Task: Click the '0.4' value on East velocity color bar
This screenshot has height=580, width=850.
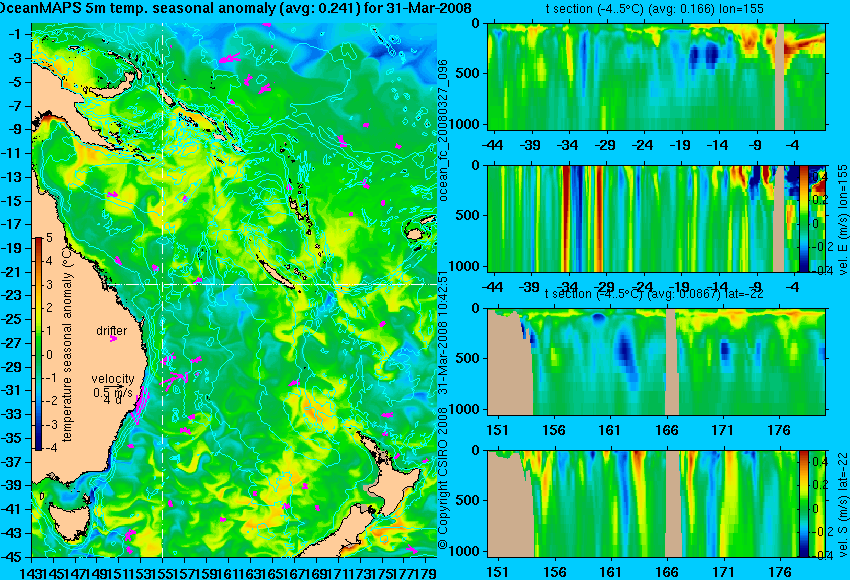Action: pos(819,177)
